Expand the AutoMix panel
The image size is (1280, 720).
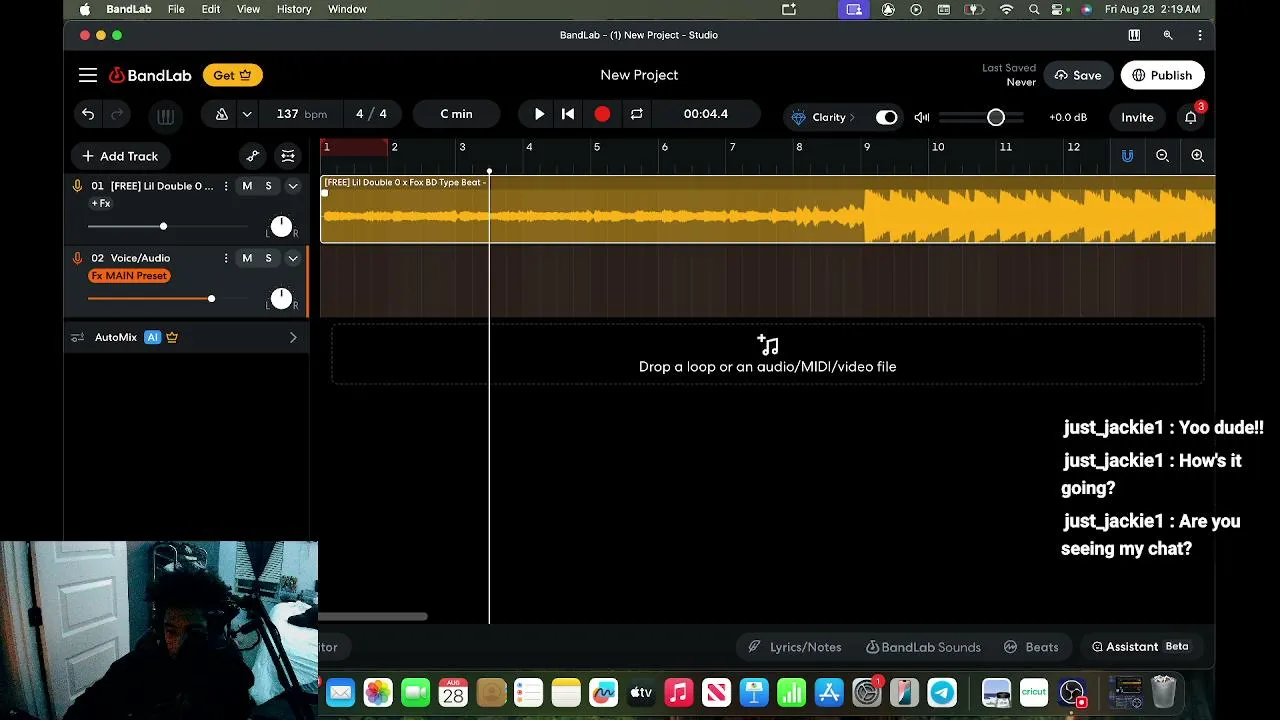coord(293,338)
